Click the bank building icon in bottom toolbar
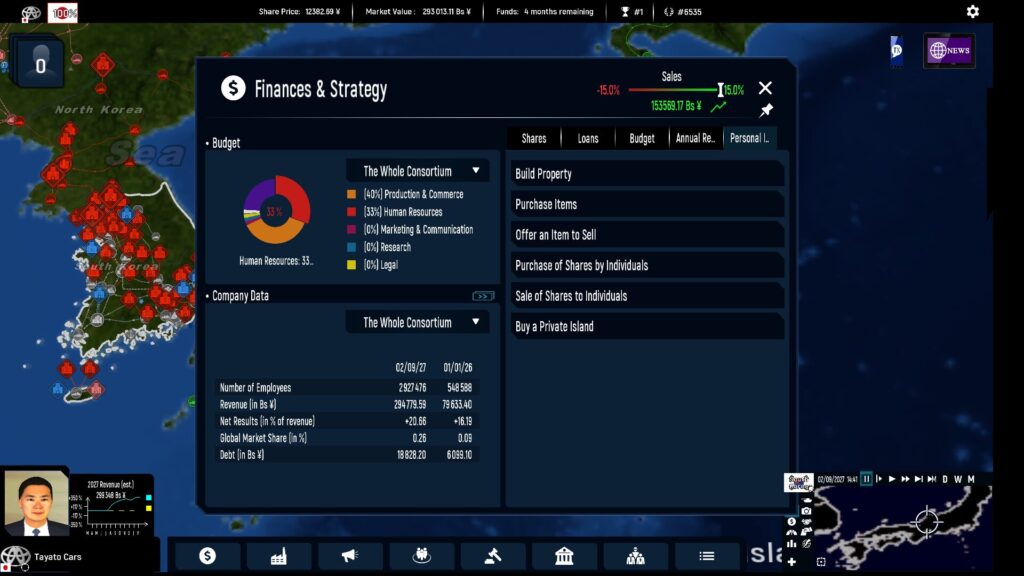Image resolution: width=1024 pixels, height=576 pixels. pyautogui.click(x=564, y=556)
